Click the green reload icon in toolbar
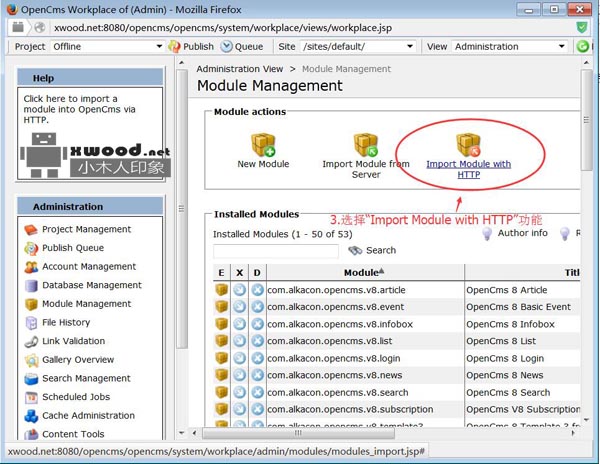This screenshot has height=464, width=600. point(582,47)
